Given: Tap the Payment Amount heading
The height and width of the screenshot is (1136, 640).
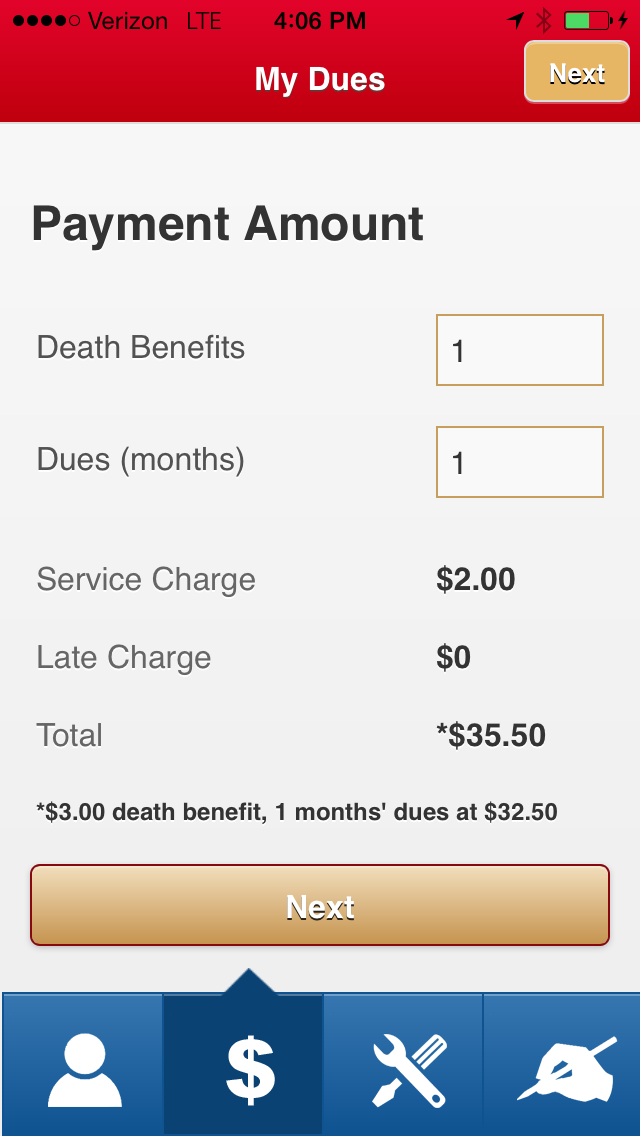Looking at the screenshot, I should click(x=228, y=224).
